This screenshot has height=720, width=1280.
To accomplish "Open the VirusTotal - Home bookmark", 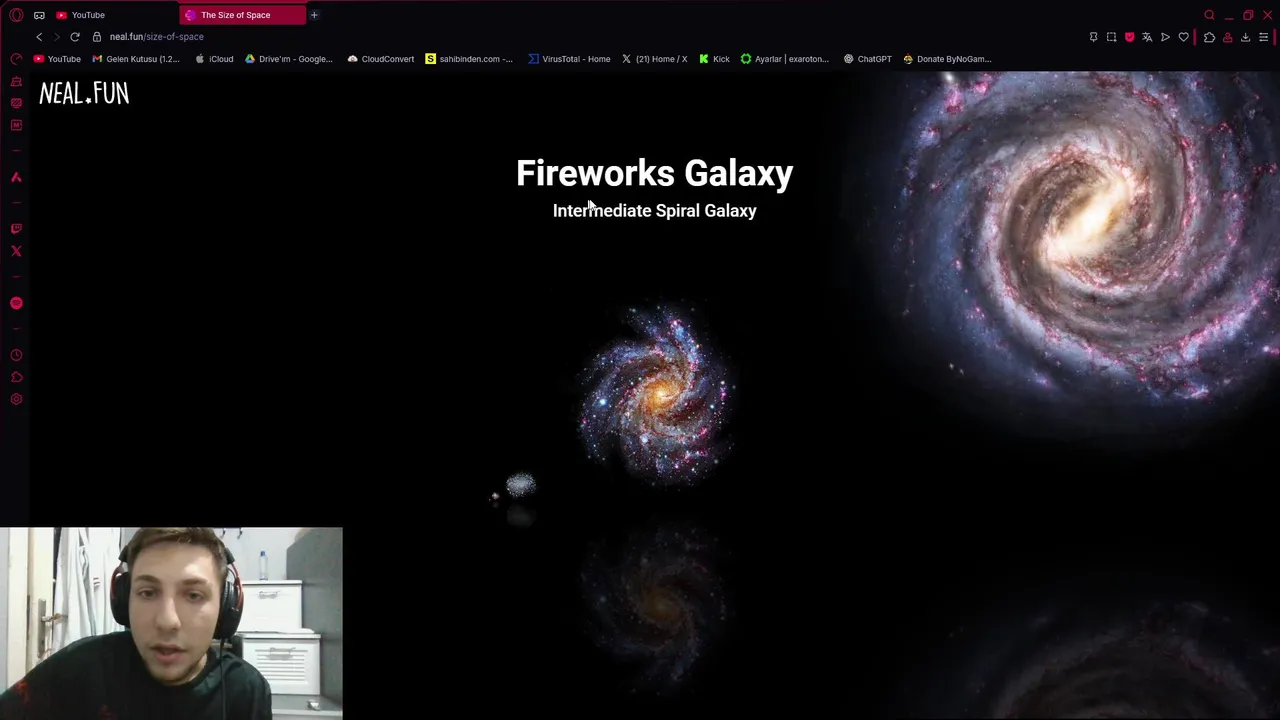I will (569, 59).
